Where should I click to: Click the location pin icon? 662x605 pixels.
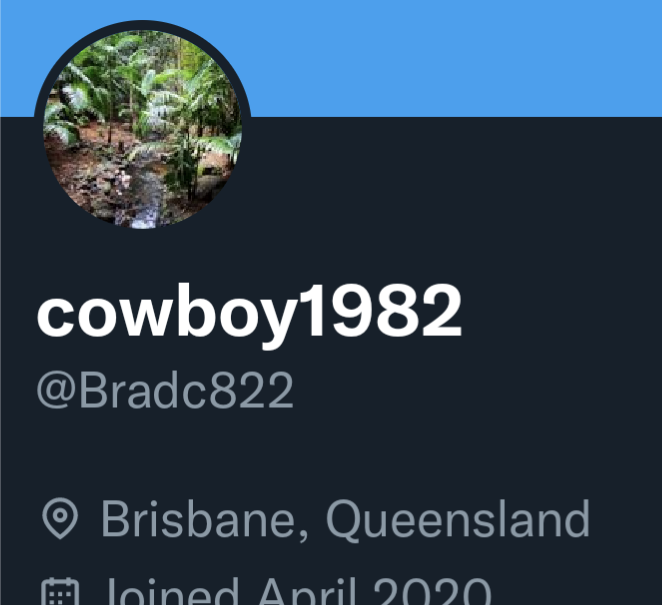coord(60,518)
